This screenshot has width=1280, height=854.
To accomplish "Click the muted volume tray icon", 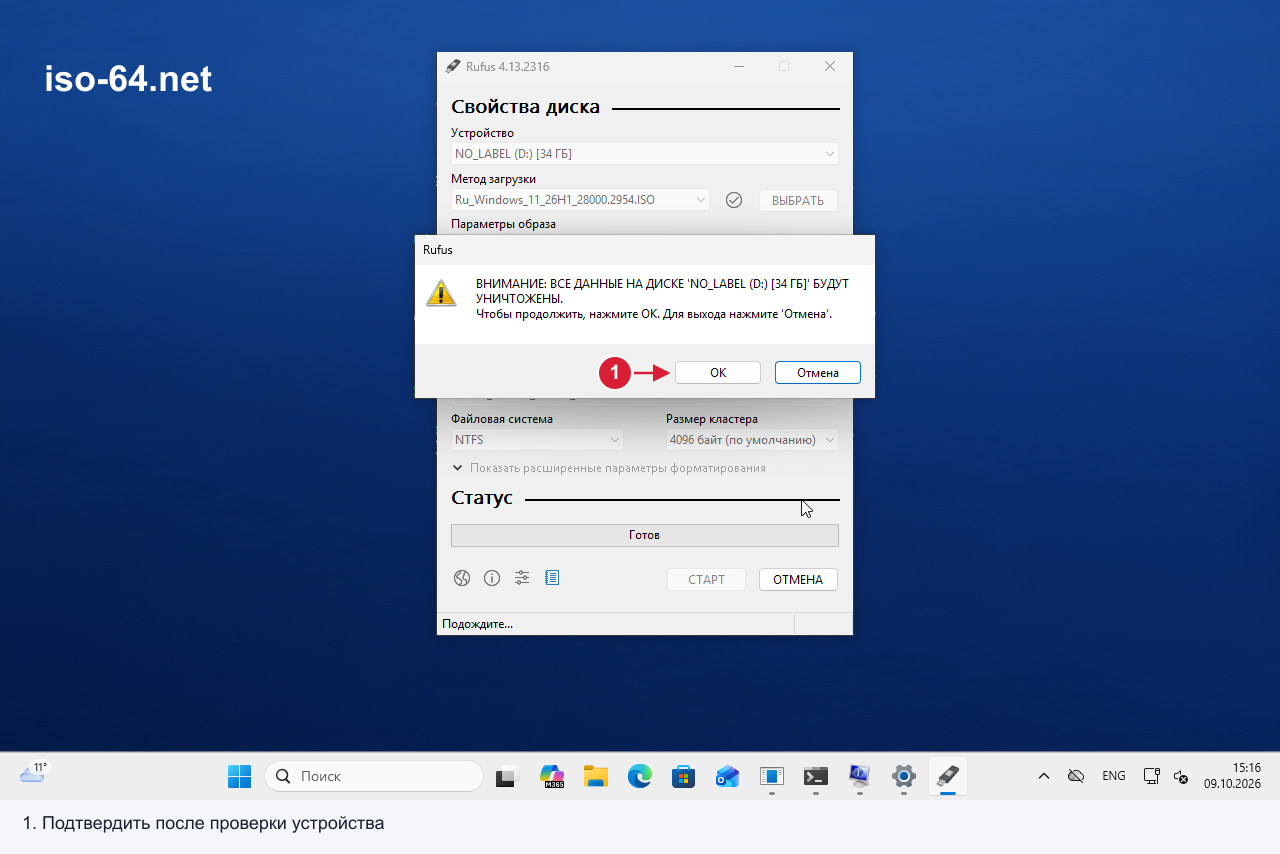I will coord(1180,776).
